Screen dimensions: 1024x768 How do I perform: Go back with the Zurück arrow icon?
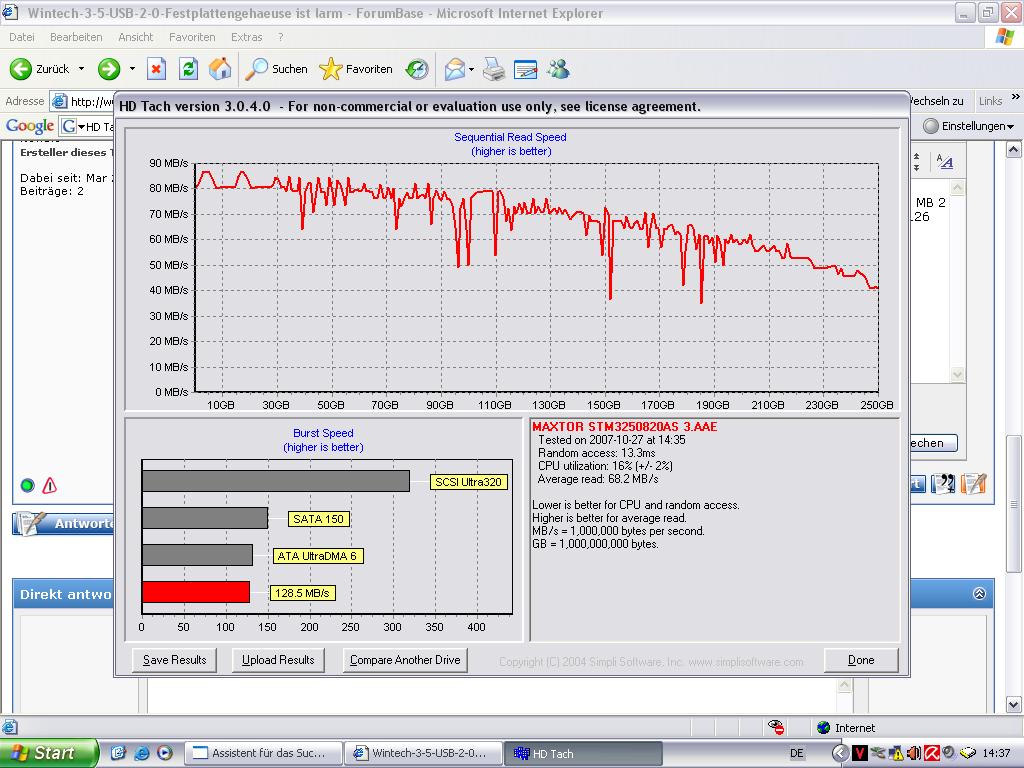tap(20, 69)
